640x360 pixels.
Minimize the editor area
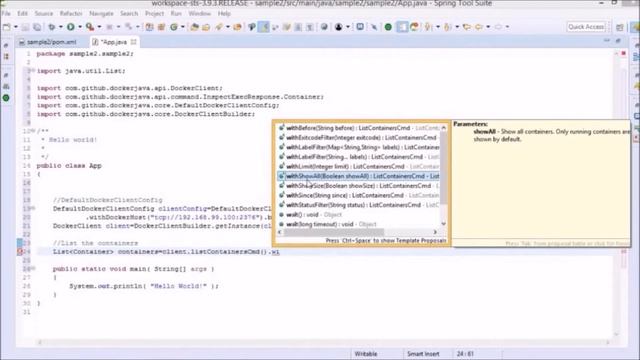coord(607,41)
